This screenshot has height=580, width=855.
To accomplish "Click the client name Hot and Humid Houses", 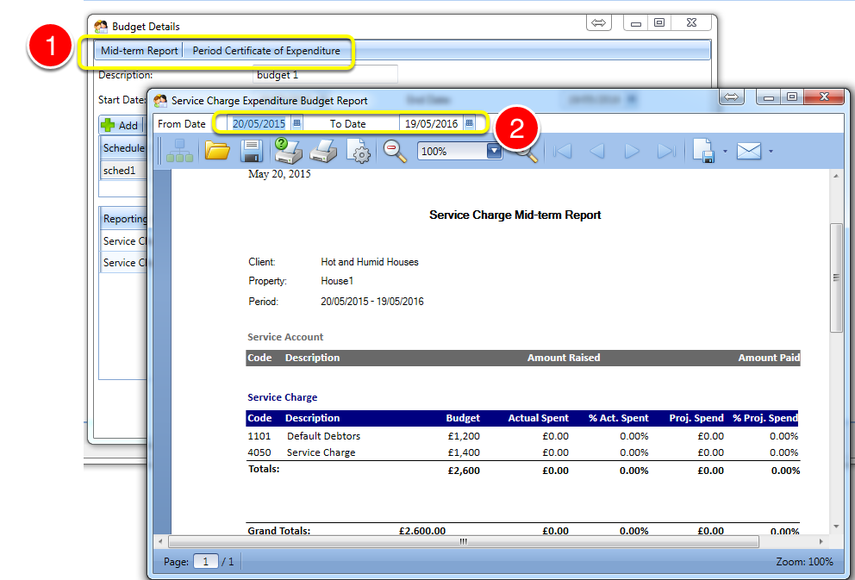I will click(x=369, y=262).
